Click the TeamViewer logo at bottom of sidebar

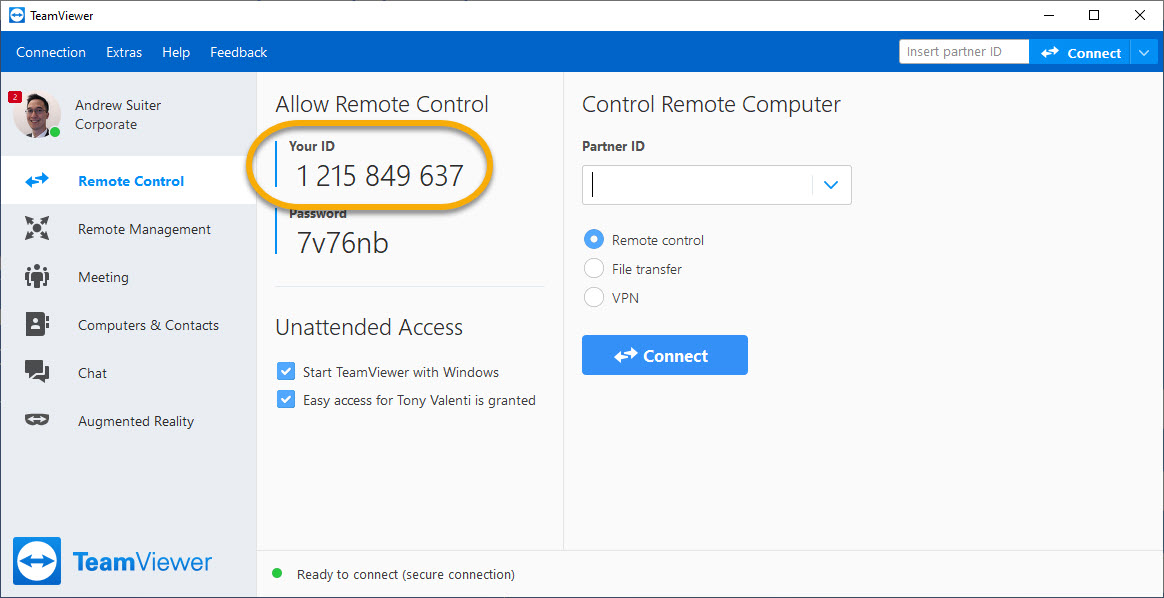pyautogui.click(x=112, y=562)
